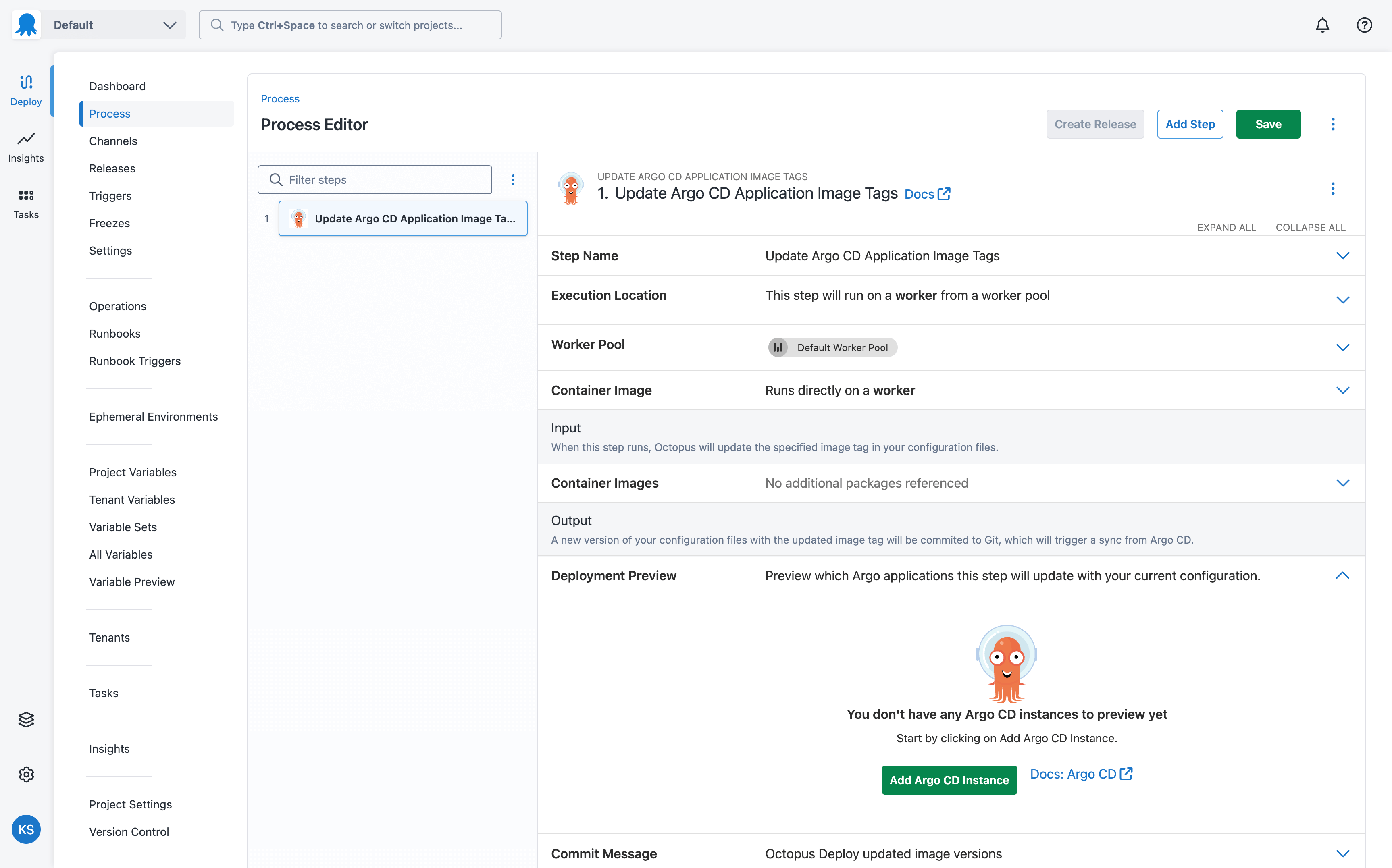This screenshot has height=868, width=1392.
Task: Select the Deploy section in sidebar
Action: click(x=26, y=90)
